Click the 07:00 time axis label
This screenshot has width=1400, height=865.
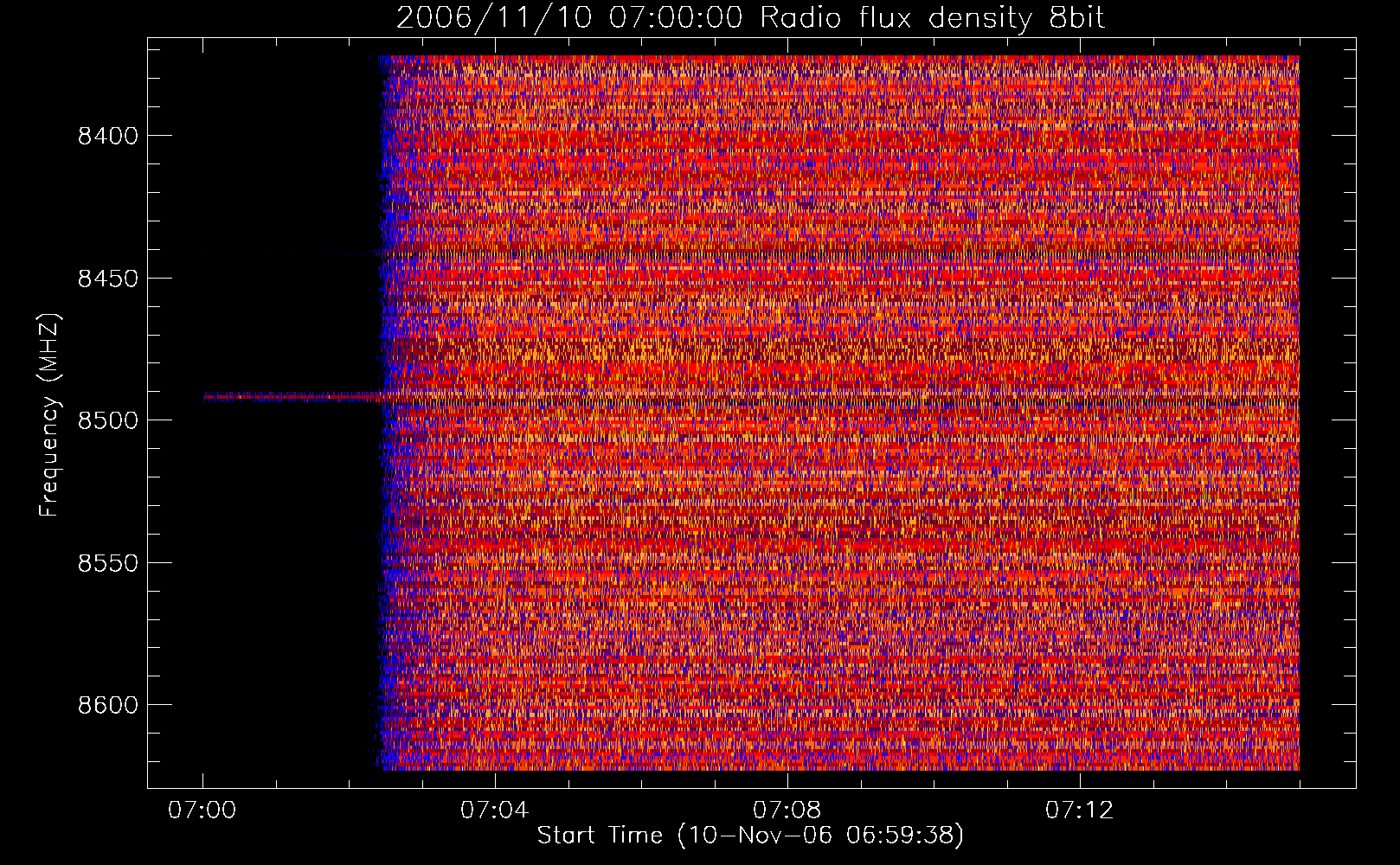pyautogui.click(x=202, y=811)
